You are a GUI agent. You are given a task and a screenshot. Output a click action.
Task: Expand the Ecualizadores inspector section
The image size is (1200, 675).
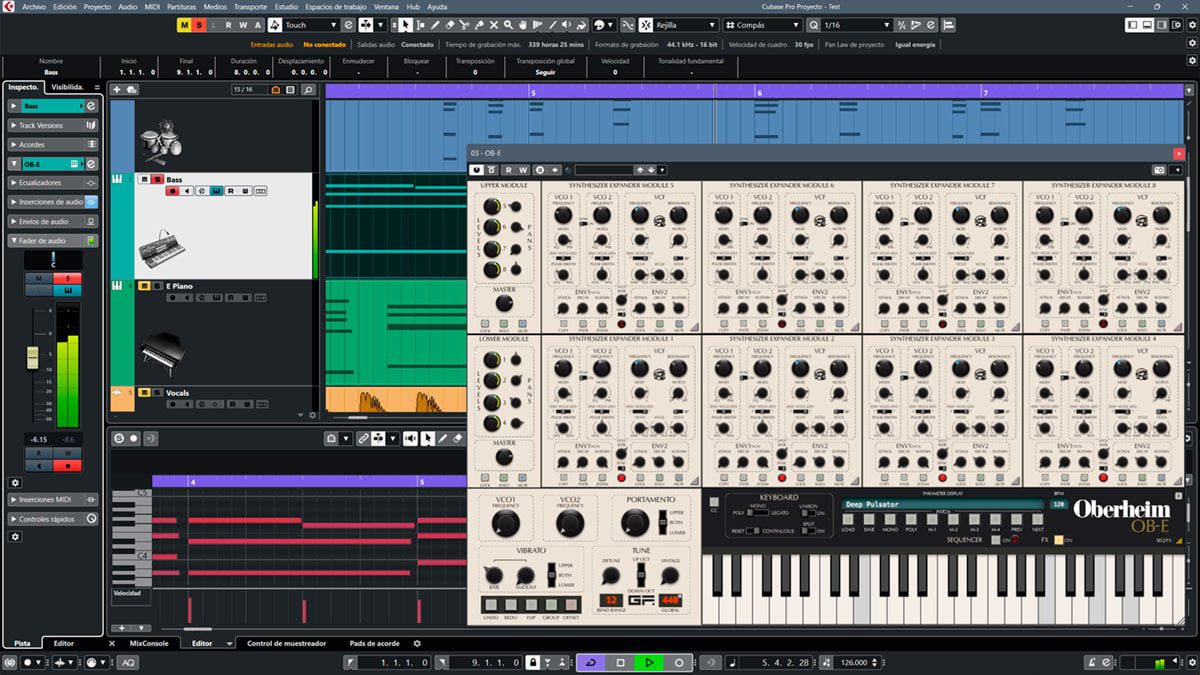point(53,183)
